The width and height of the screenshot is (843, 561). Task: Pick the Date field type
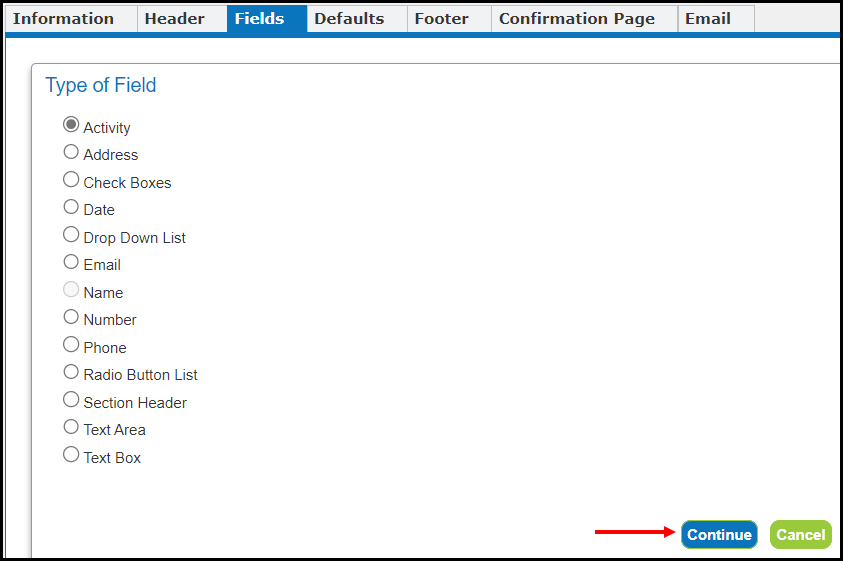[x=71, y=207]
